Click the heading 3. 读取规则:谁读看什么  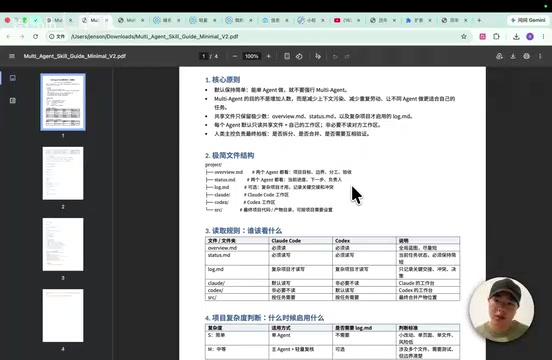tap(243, 231)
